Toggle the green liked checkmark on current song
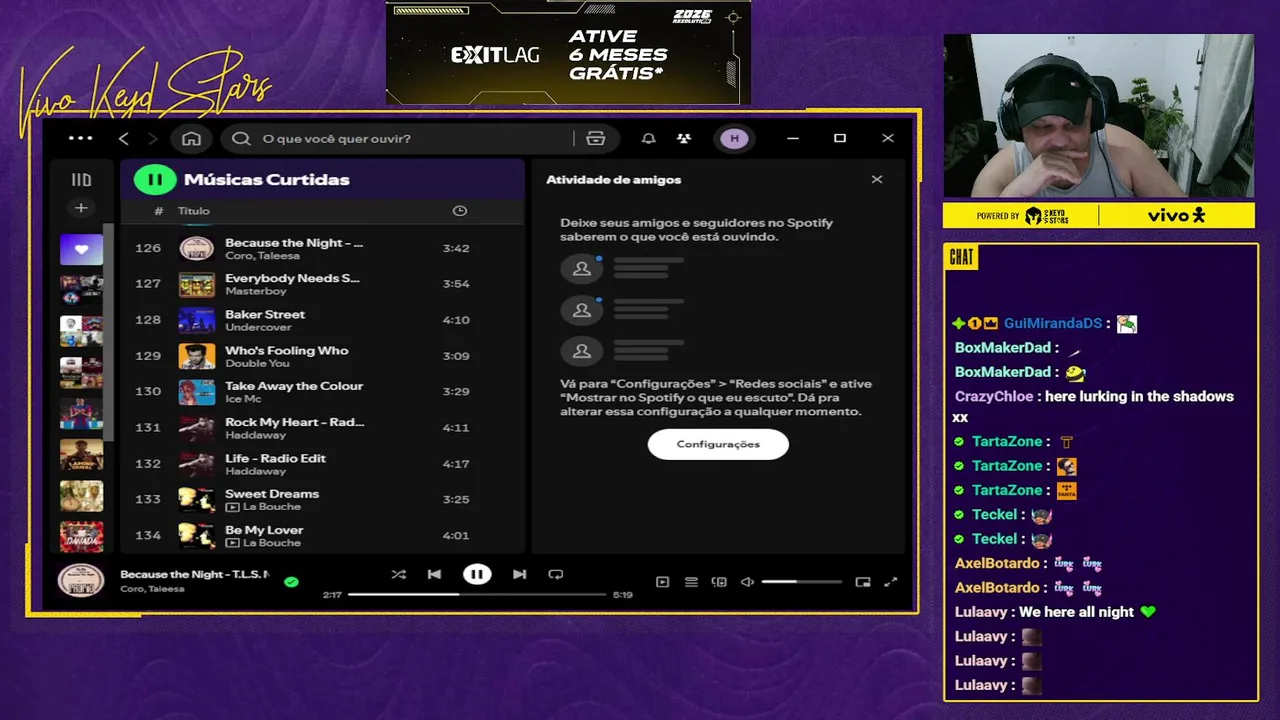The width and height of the screenshot is (1280, 720). [x=291, y=581]
